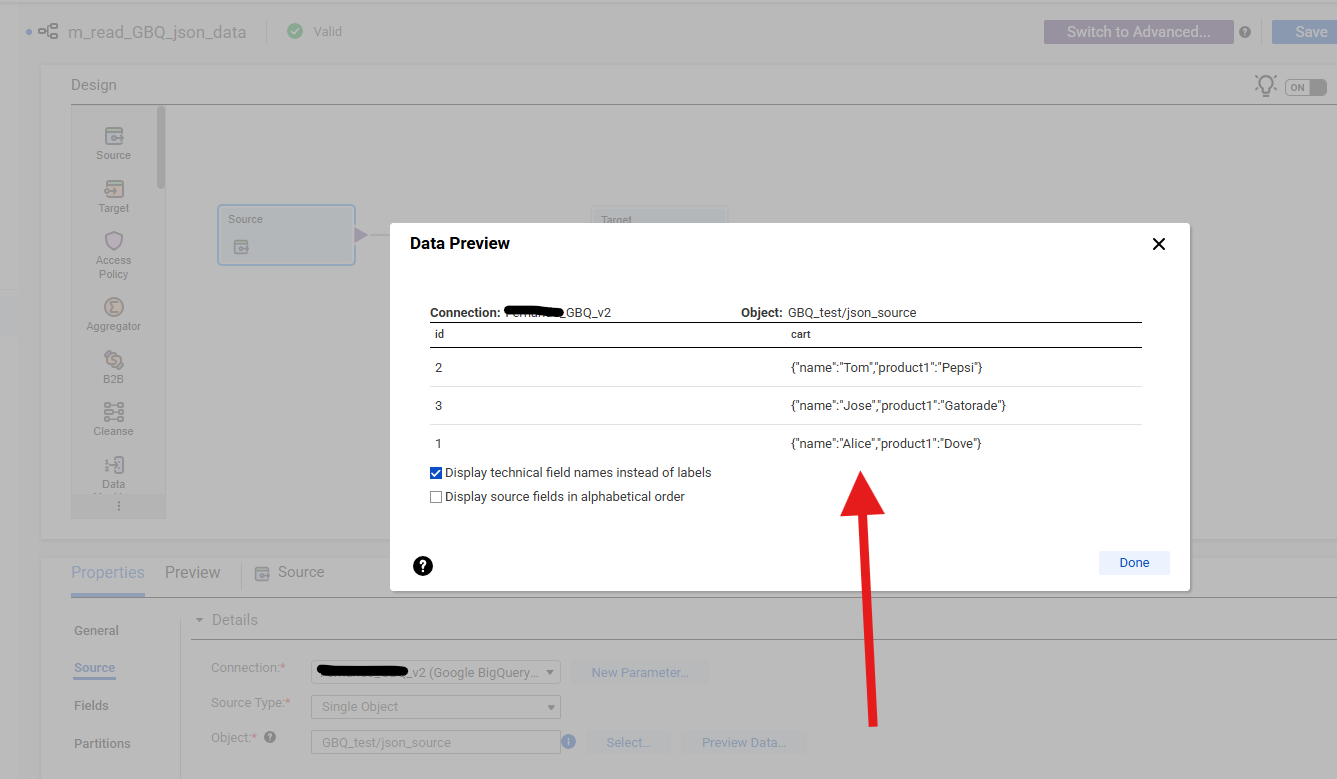Screen dimensions: 1337x779
Task: Click the Object value GBQ_test/json_source in dialog
Action: pos(852,313)
